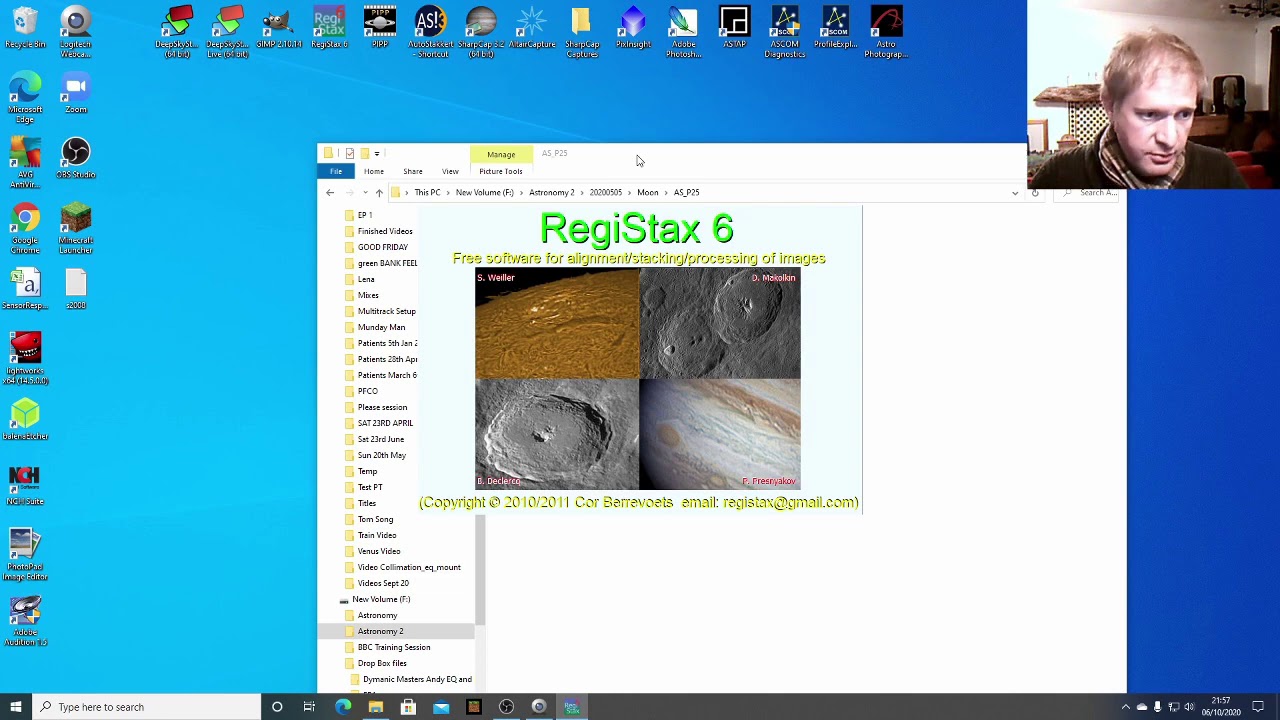Open the Recycle Bin desktop icon
This screenshot has width=1280, height=720.
point(25,28)
